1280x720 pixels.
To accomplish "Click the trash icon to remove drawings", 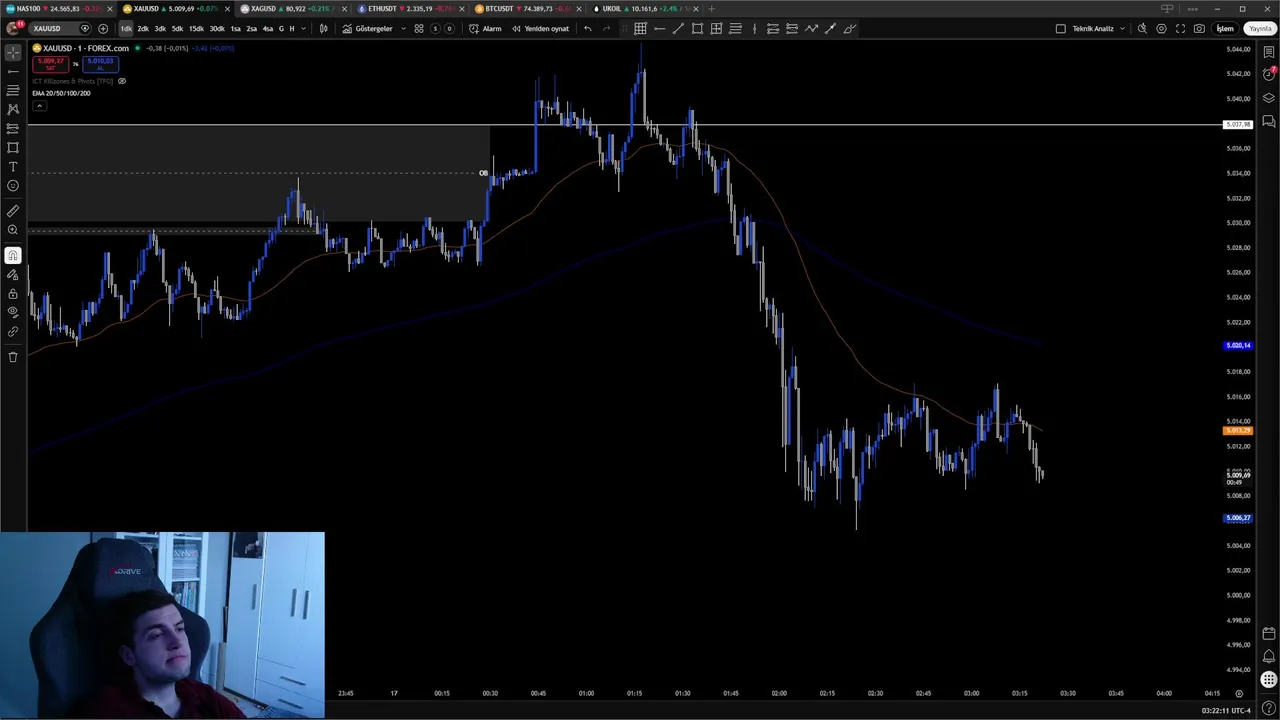I will coord(13,357).
